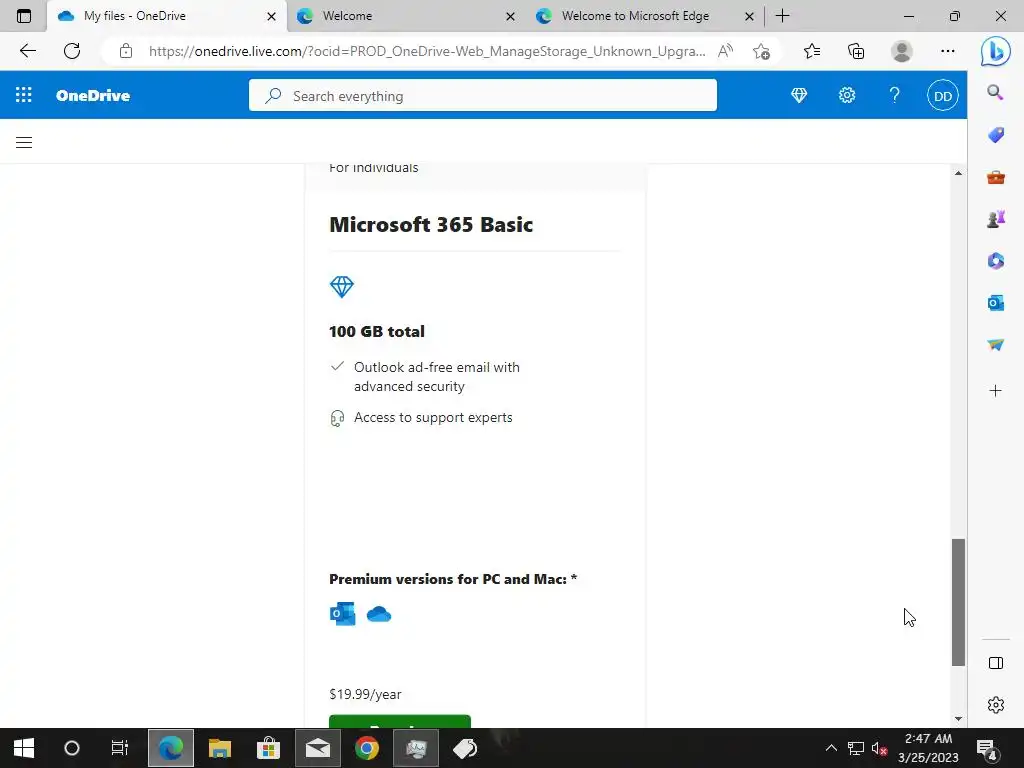
Task: Open the DD account manager avatar
Action: point(942,96)
